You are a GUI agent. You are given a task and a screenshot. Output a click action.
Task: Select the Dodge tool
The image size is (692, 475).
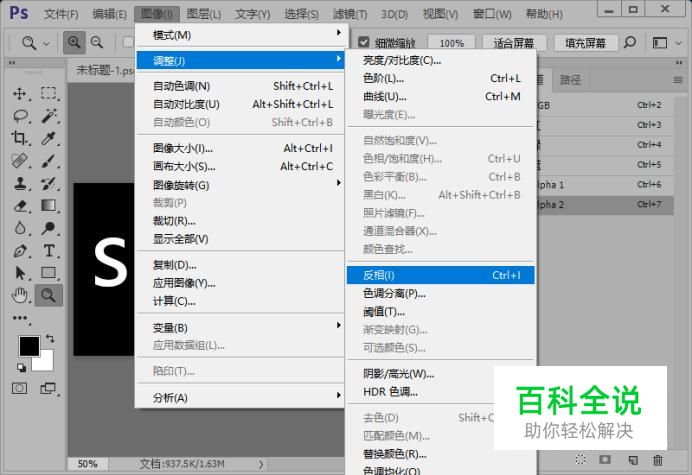point(49,228)
